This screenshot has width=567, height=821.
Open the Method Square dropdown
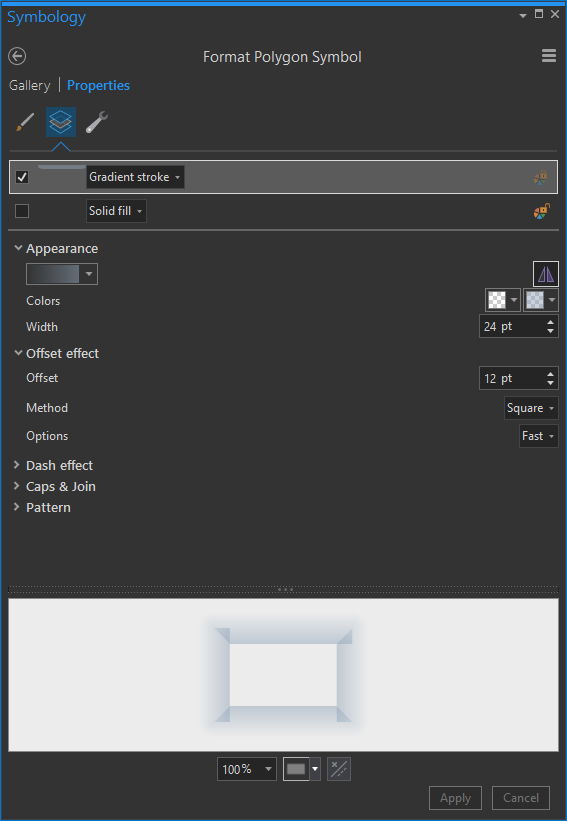531,408
